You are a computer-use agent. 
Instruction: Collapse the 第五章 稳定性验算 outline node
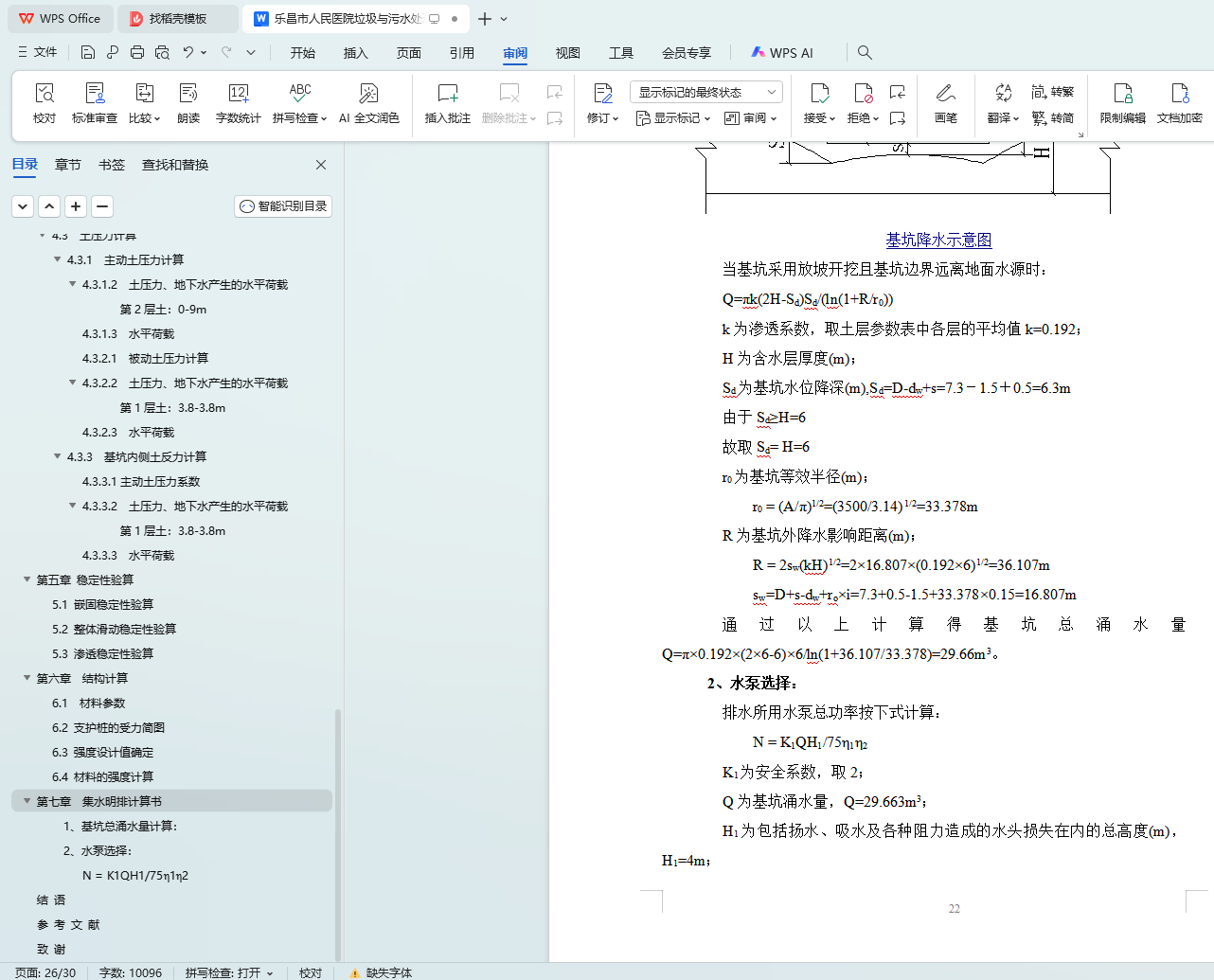[27, 579]
